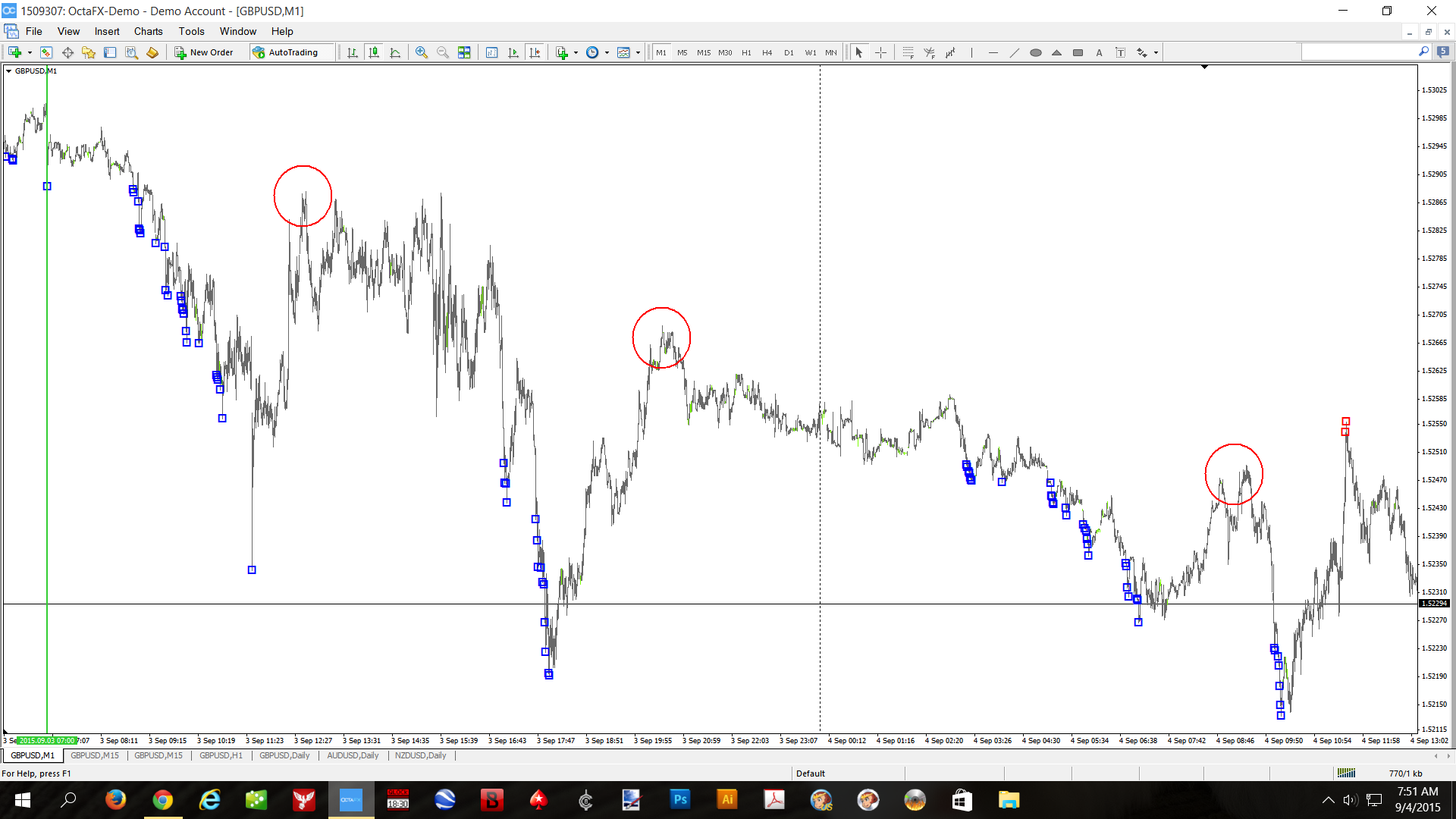
Task: Toggle Auto Scroll for the chart
Action: pyautogui.click(x=513, y=52)
